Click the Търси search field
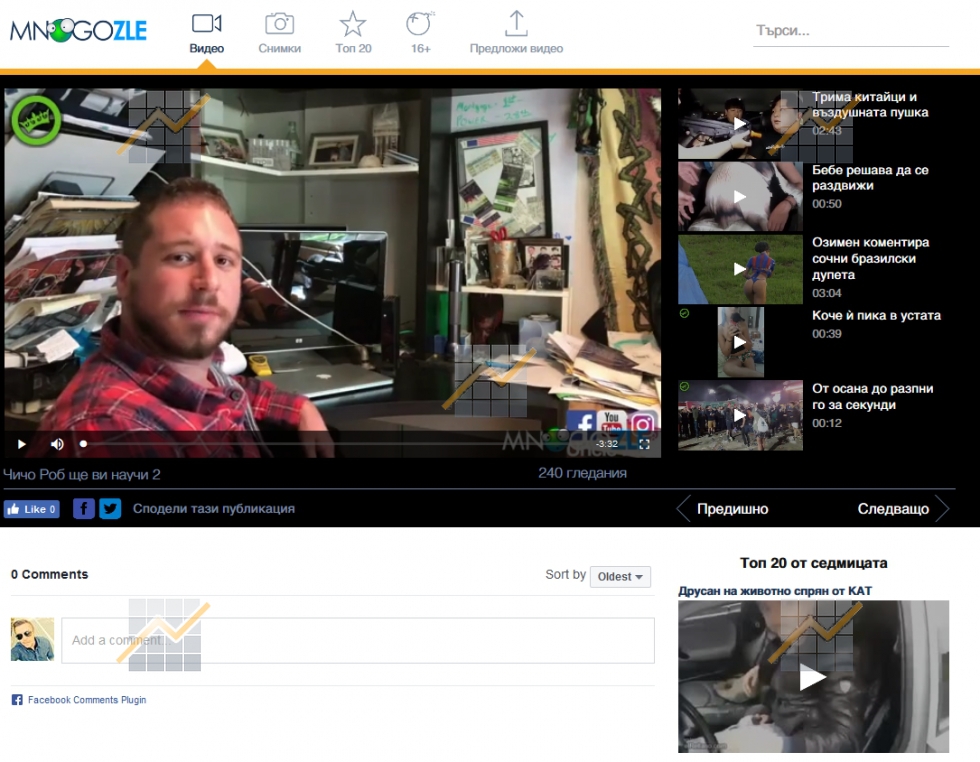Screen dimensions: 980x762 coord(850,31)
